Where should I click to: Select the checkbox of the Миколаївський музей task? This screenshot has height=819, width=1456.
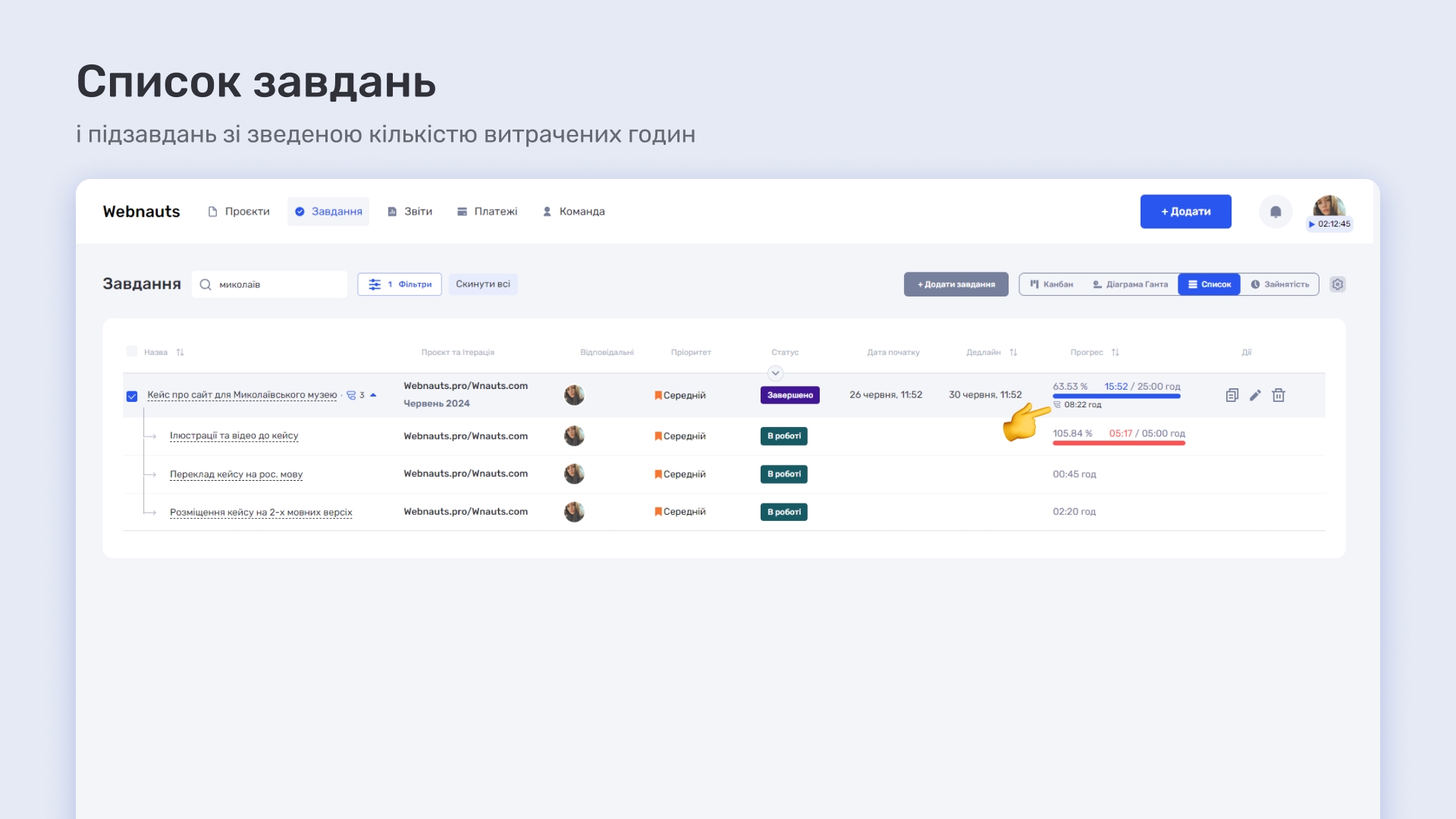[x=132, y=396]
